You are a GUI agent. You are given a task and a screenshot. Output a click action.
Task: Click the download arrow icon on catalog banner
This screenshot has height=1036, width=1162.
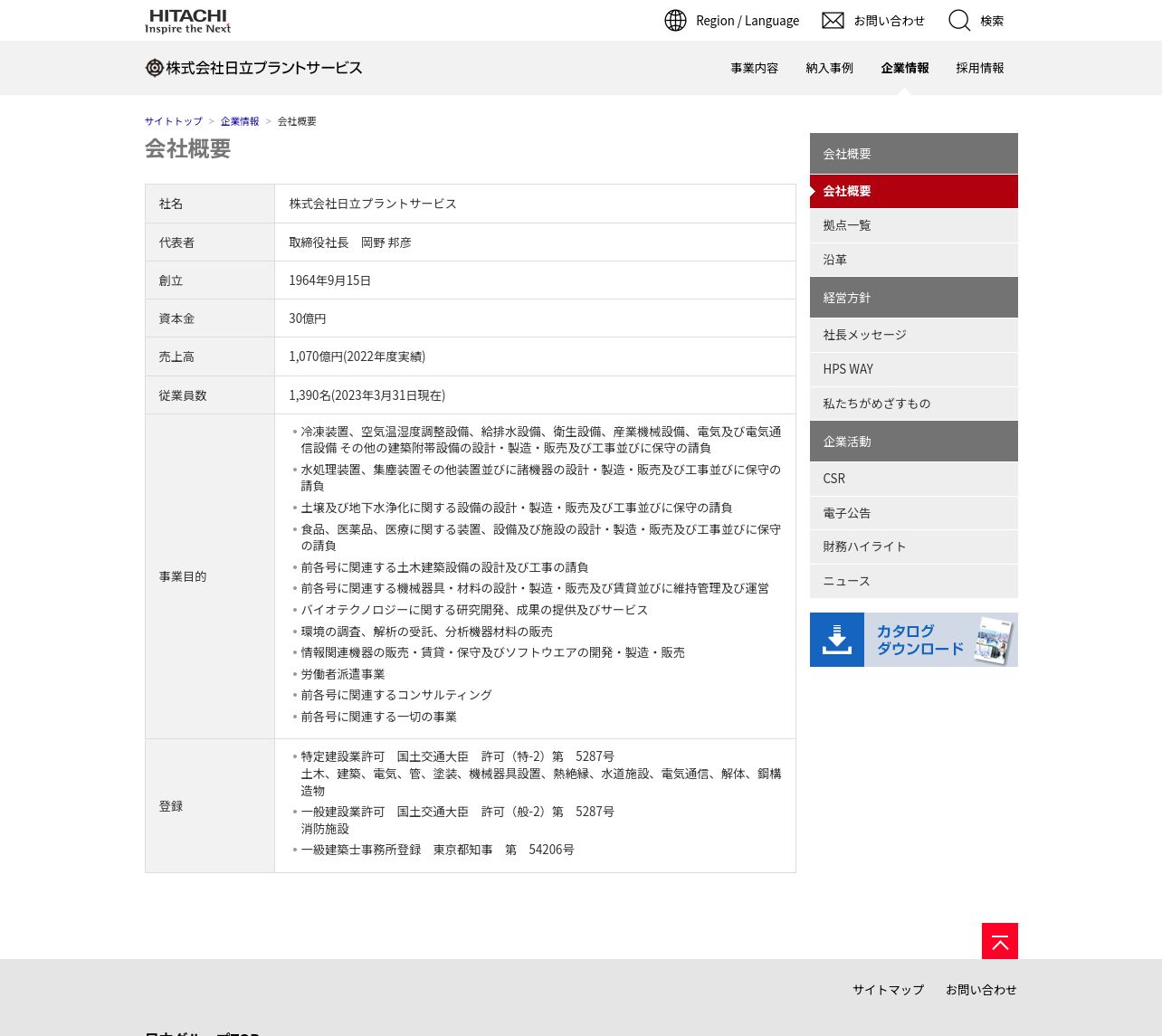[x=837, y=640]
